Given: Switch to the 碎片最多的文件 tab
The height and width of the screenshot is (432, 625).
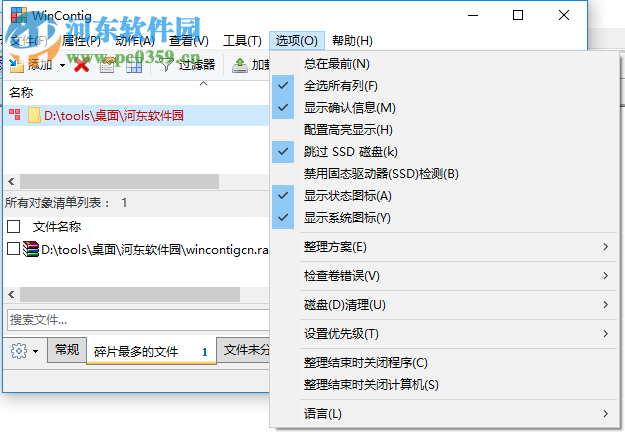Looking at the screenshot, I should (151, 351).
